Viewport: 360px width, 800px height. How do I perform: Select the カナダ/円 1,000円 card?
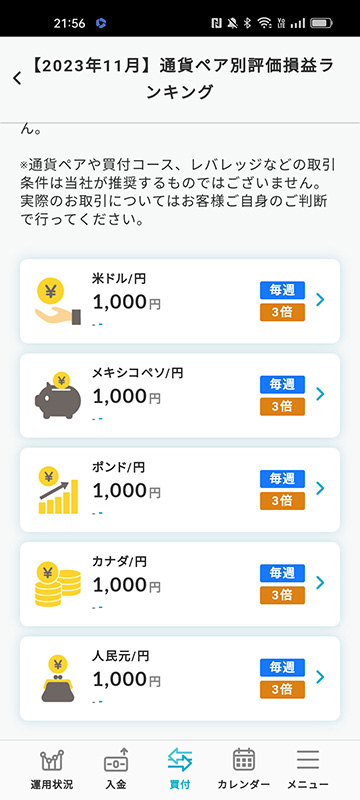point(180,584)
